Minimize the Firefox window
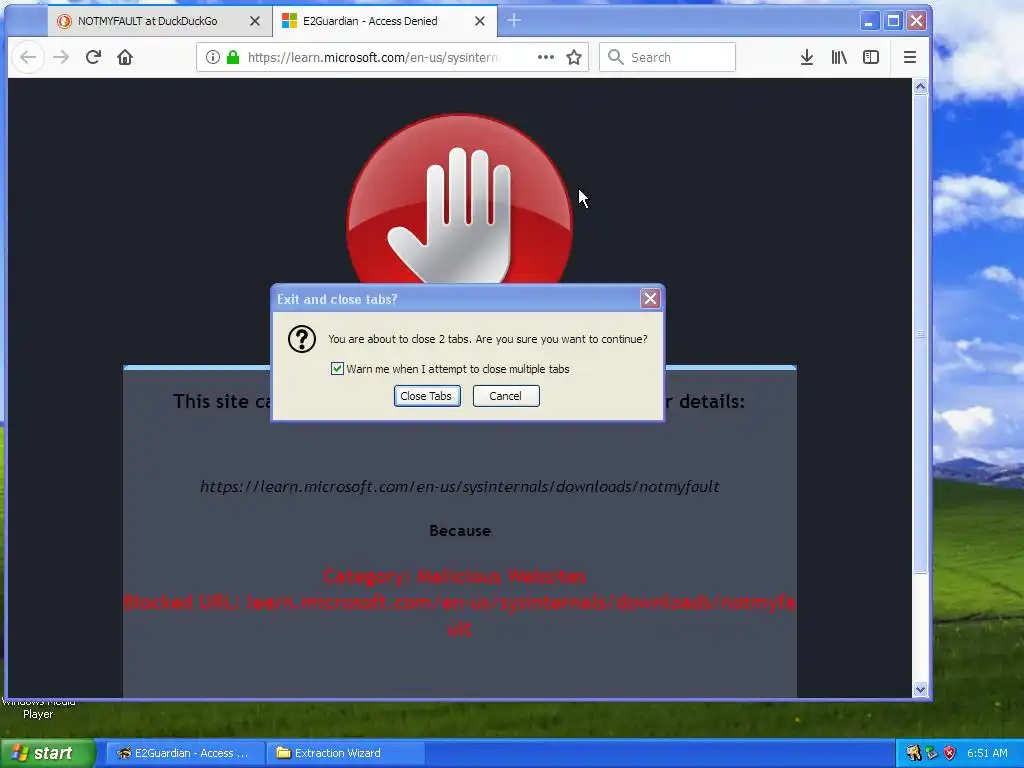 coord(869,21)
